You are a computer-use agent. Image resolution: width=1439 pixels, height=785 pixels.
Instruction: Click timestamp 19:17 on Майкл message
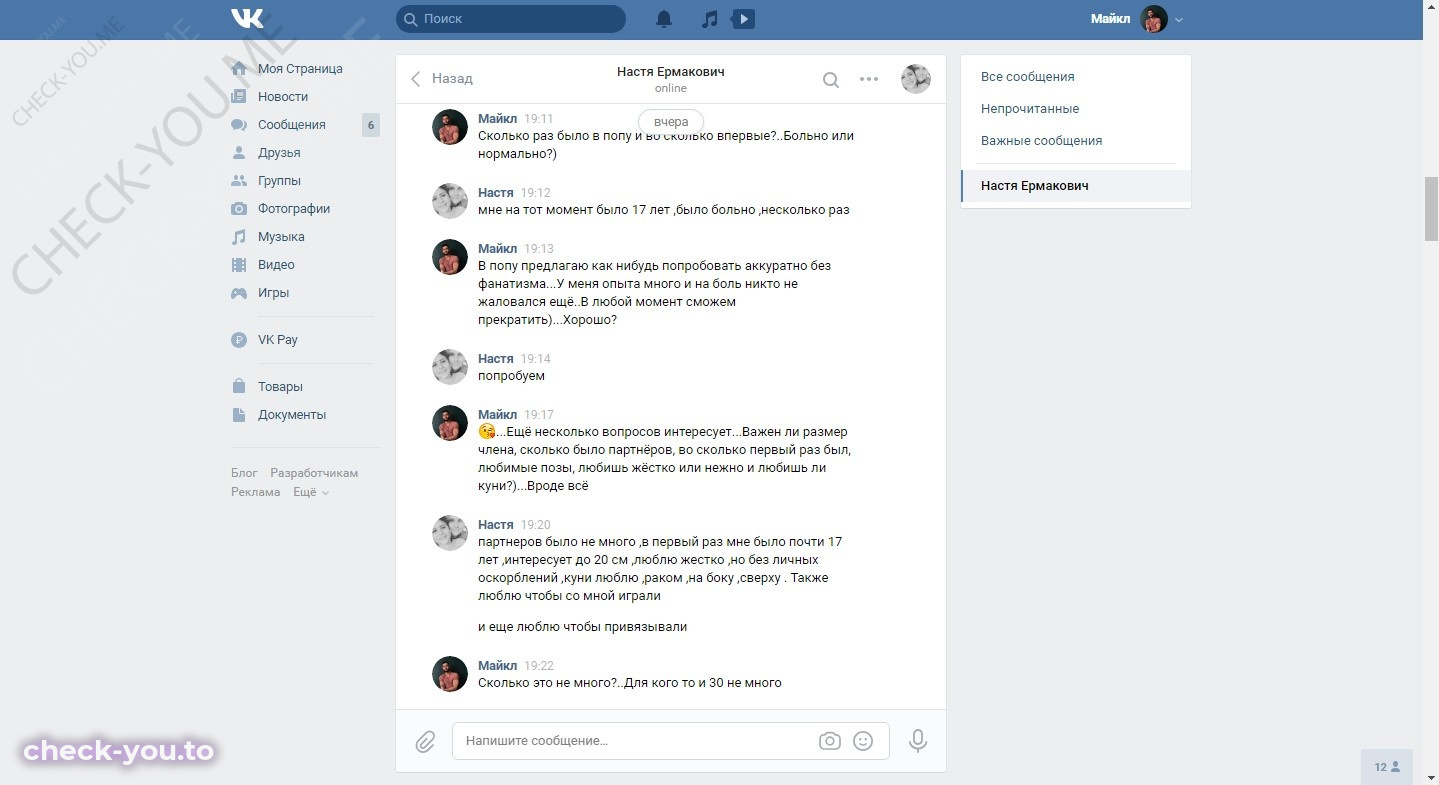pos(539,414)
